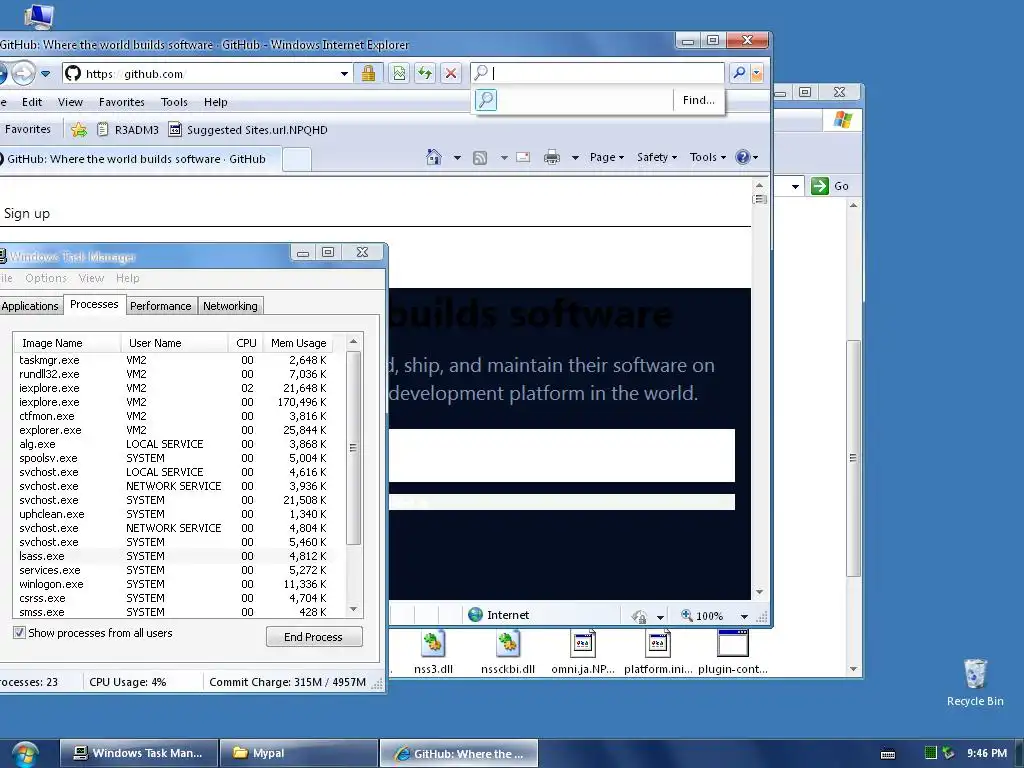This screenshot has width=1024, height=768.
Task: Select the GitHub page tab
Action: (137, 159)
